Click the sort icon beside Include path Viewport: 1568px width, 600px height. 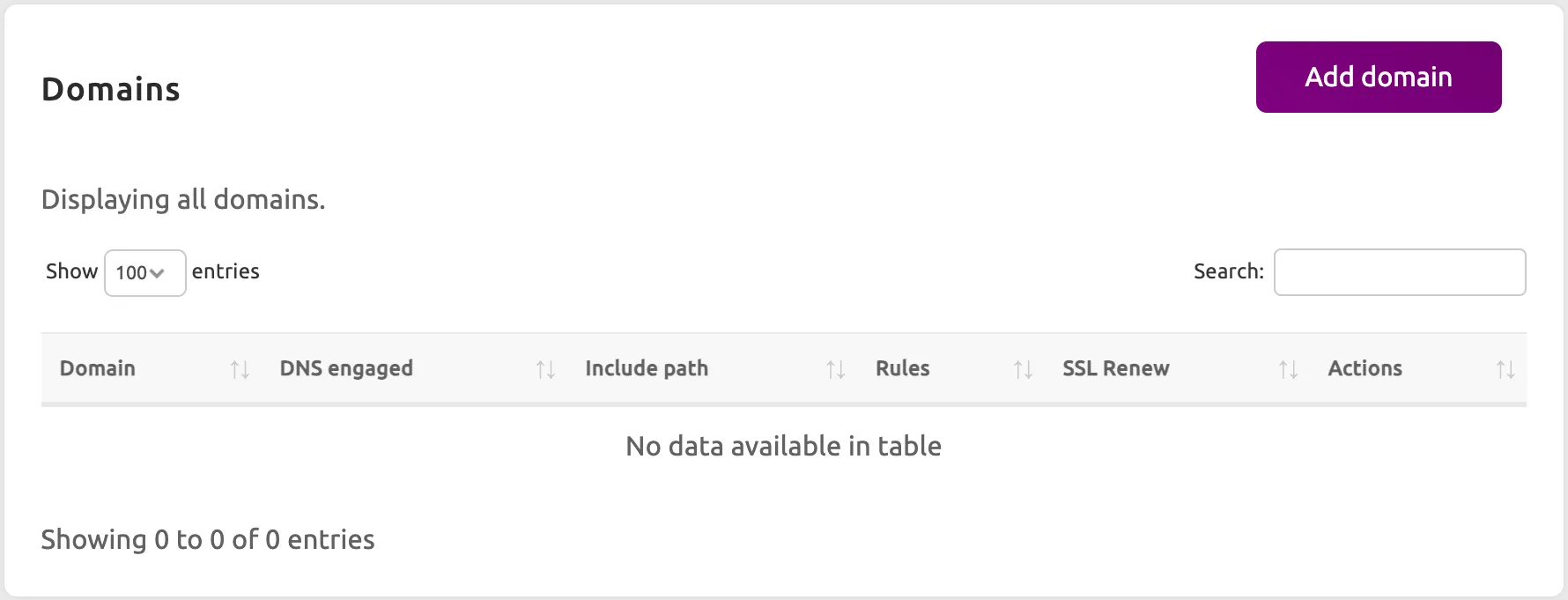click(x=835, y=369)
